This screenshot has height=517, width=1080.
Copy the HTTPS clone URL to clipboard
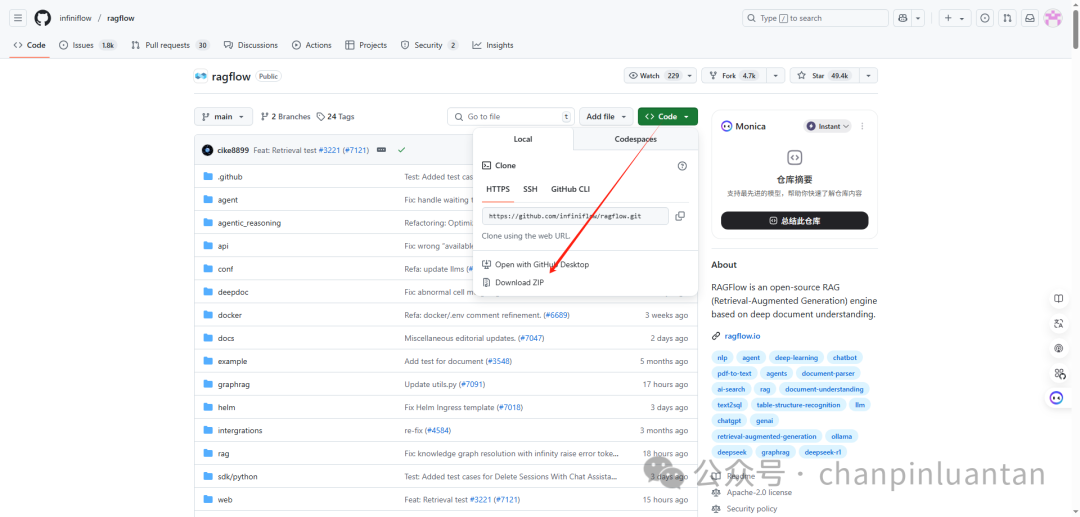click(x=680, y=215)
